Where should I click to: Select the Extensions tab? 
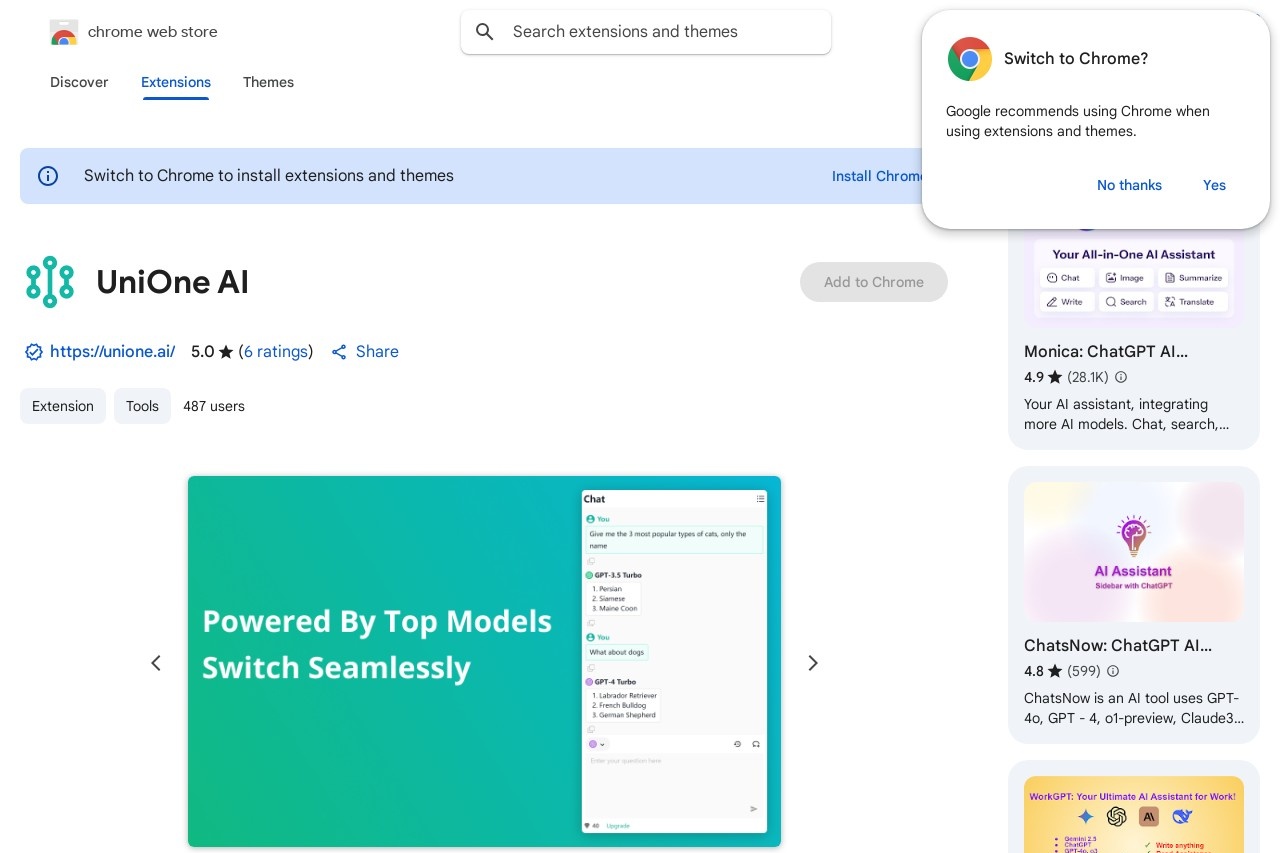176,82
